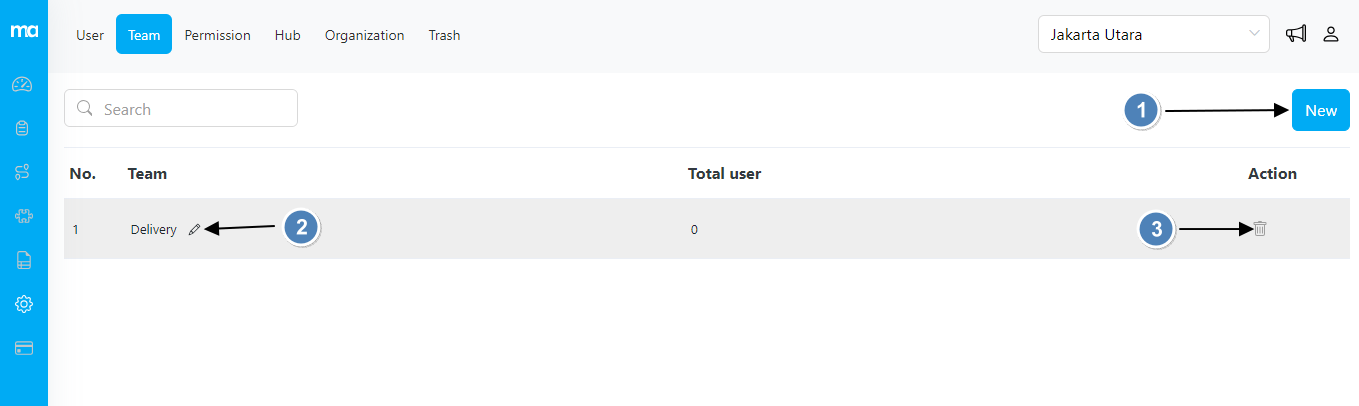Image resolution: width=1359 pixels, height=406 pixels.
Task: Click the puzzle piece integrations icon
Action: [23, 216]
